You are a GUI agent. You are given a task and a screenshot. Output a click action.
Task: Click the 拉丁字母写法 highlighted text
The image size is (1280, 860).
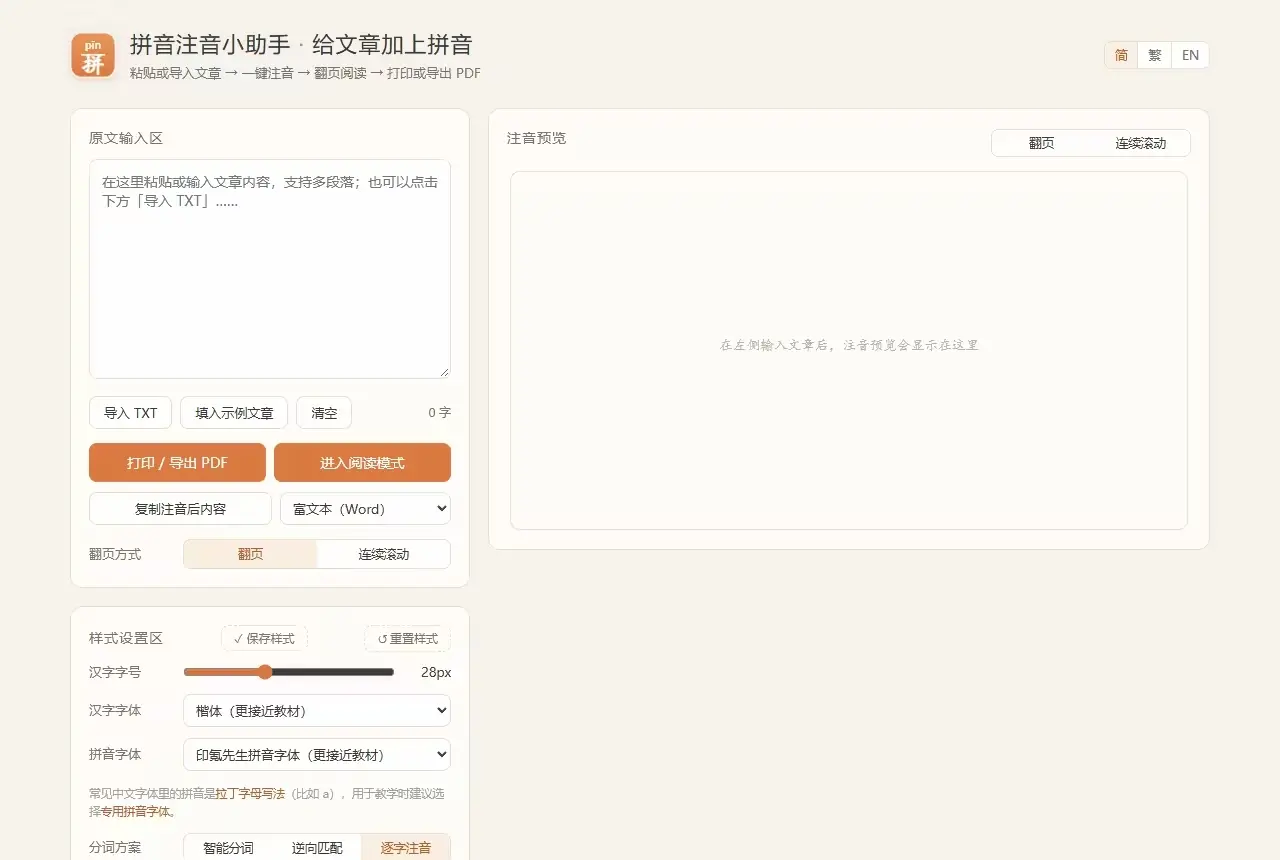point(250,794)
